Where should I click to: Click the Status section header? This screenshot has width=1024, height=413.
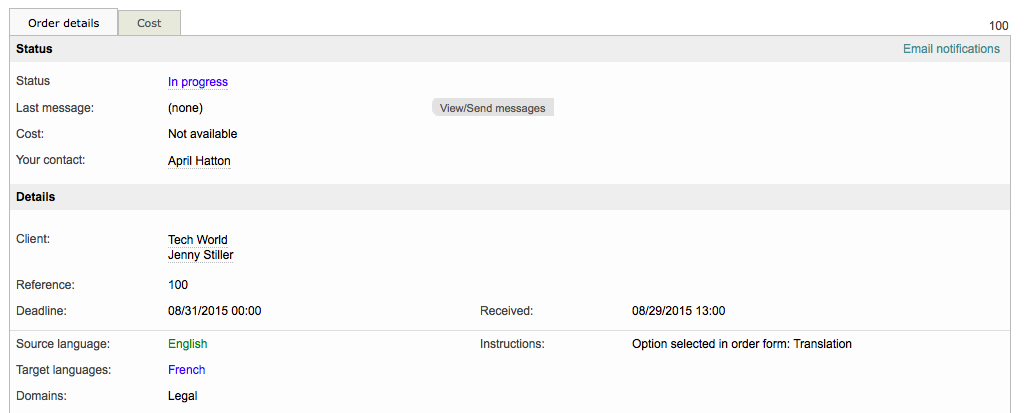click(x=35, y=49)
